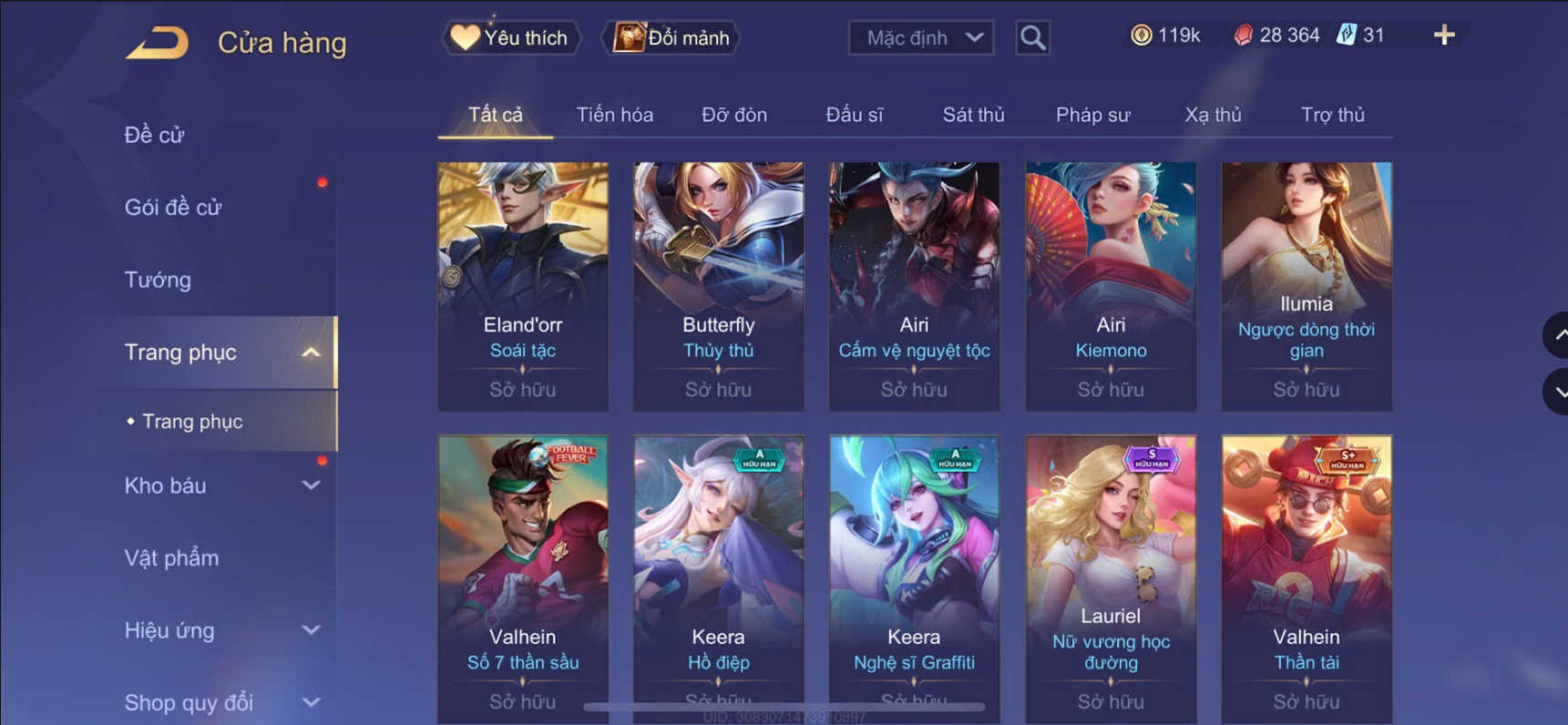Screen dimensions: 1568x725
Task: Collapse the Trang phục sidebar section
Action: [311, 352]
